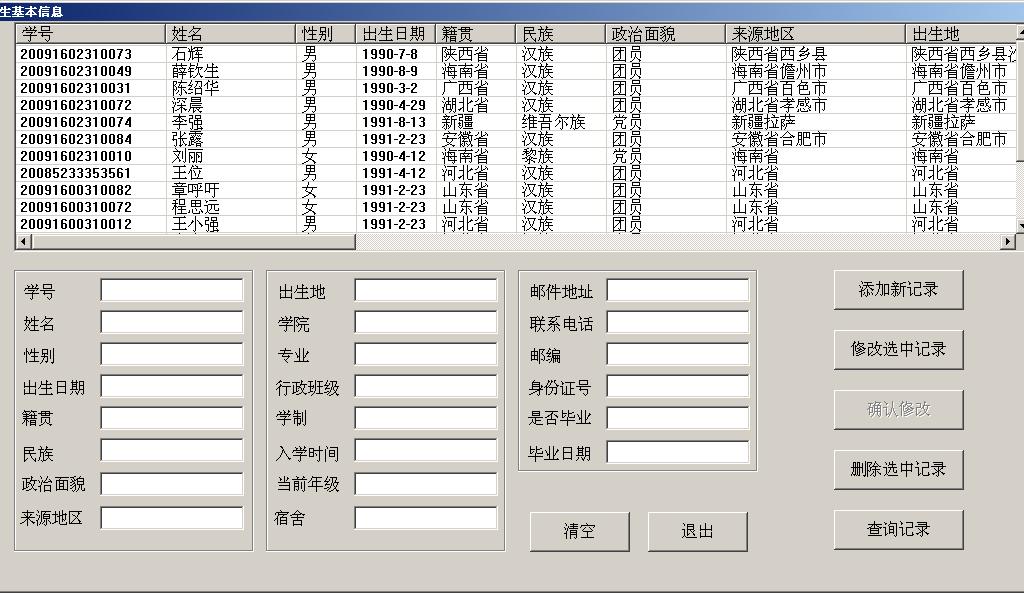The image size is (1024, 593).
Task: Click the 添加新记录 button
Action: tap(898, 290)
